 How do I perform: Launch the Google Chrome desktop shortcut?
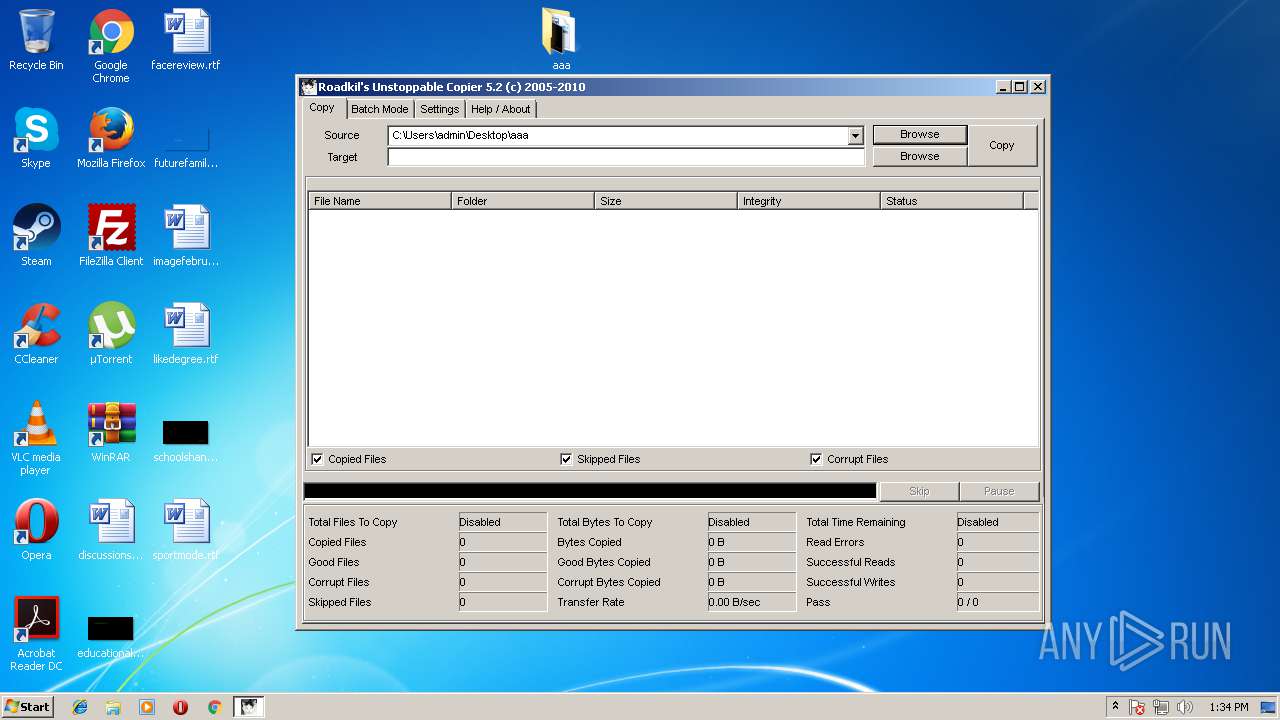point(111,45)
